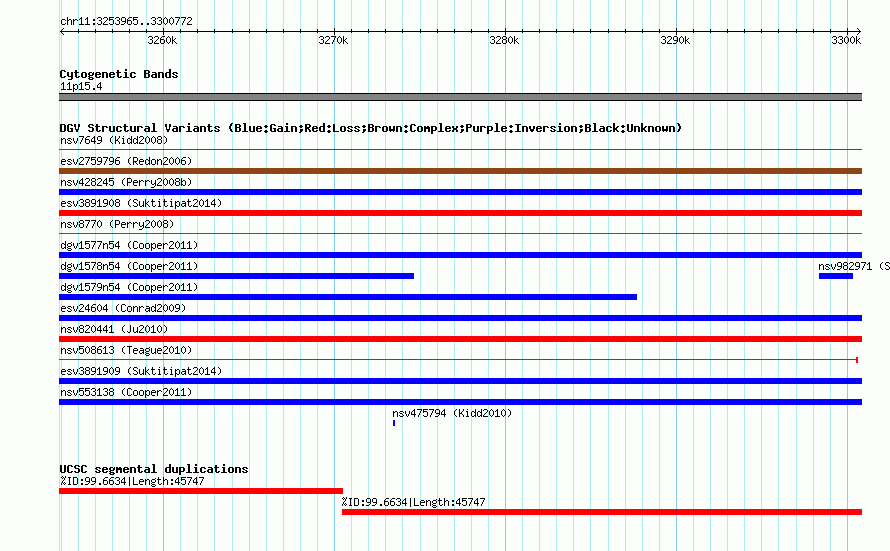Select the red nsv820441 loss bar
This screenshot has width=890, height=551.
(460, 339)
